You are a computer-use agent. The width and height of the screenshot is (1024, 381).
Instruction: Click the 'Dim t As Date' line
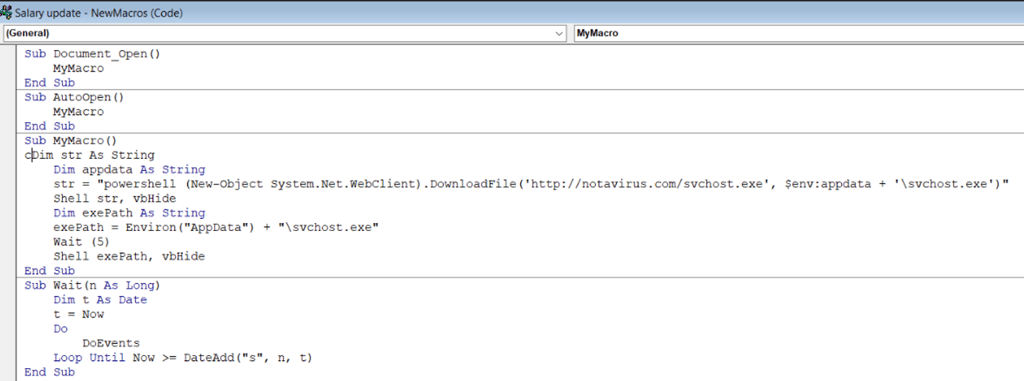[101, 300]
